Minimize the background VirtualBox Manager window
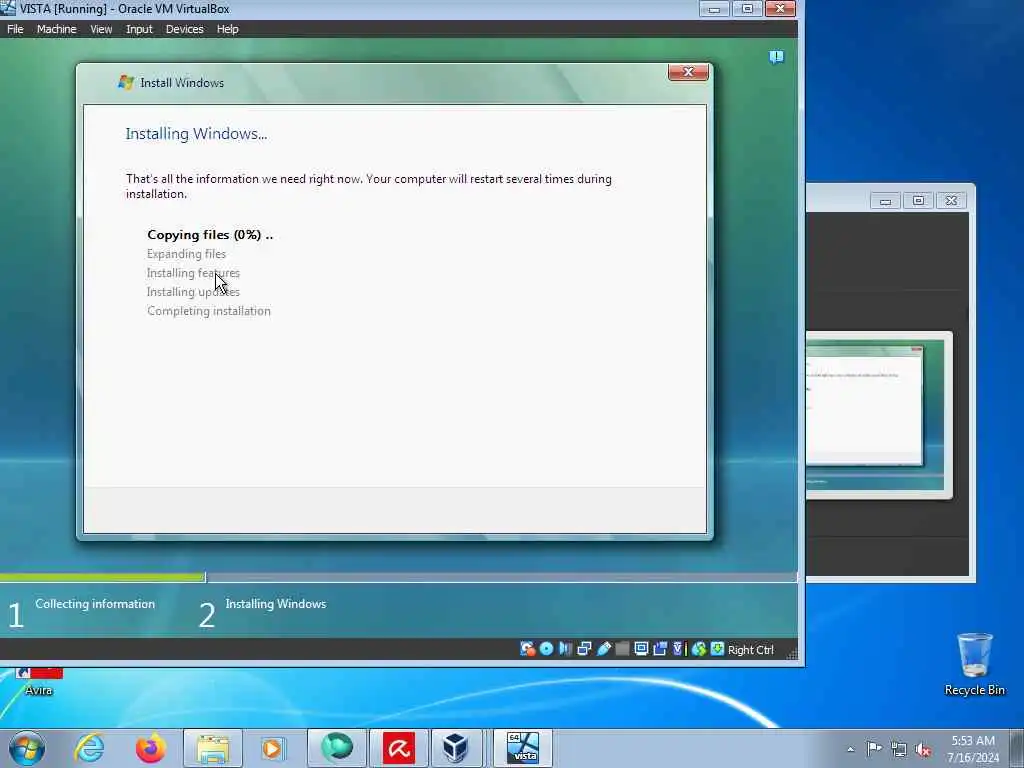This screenshot has height=768, width=1024. click(886, 200)
